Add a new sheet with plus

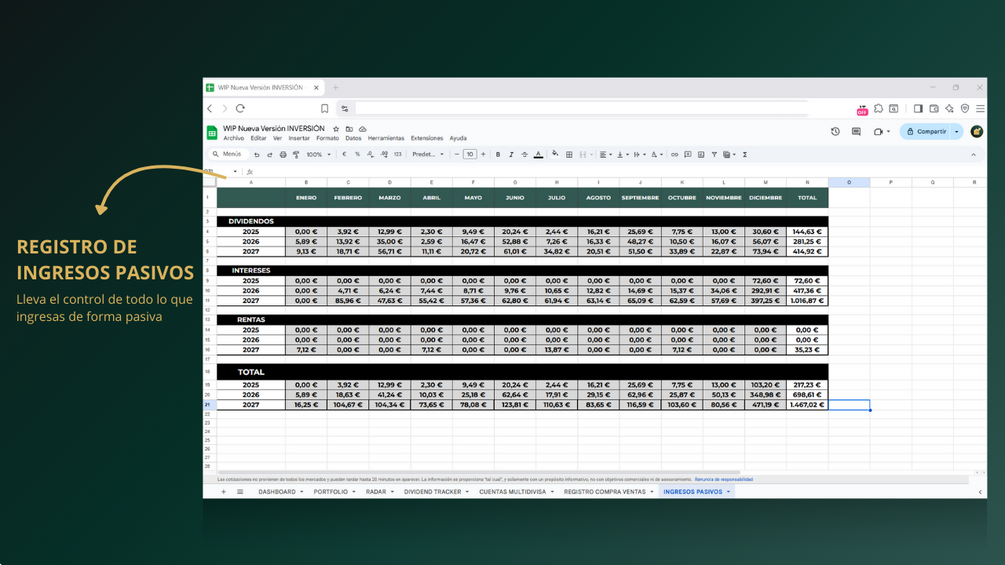[x=223, y=492]
